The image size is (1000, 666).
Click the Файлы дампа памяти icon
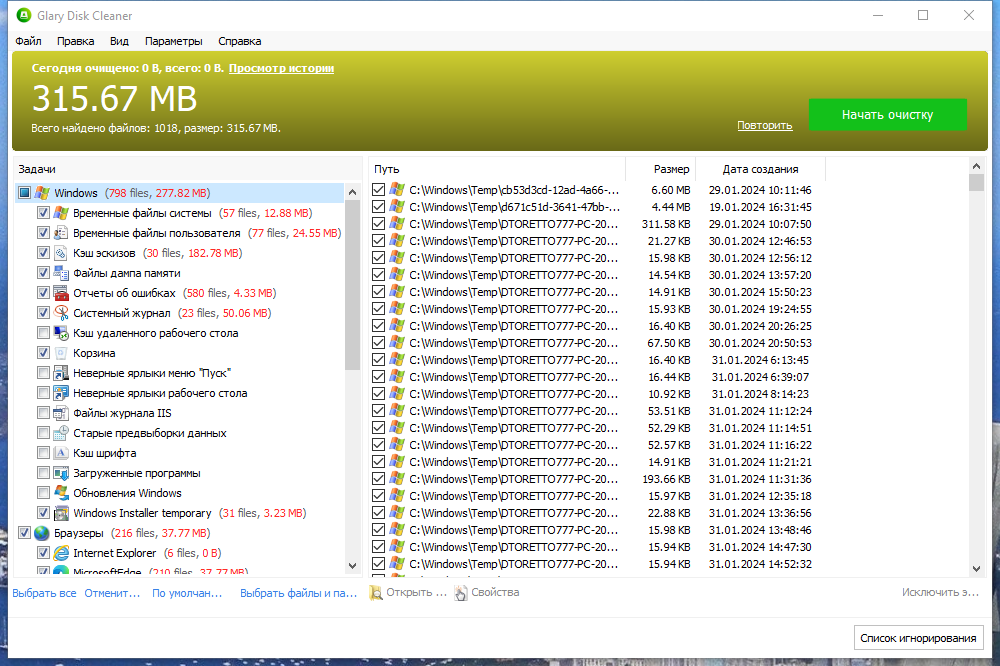point(61,273)
